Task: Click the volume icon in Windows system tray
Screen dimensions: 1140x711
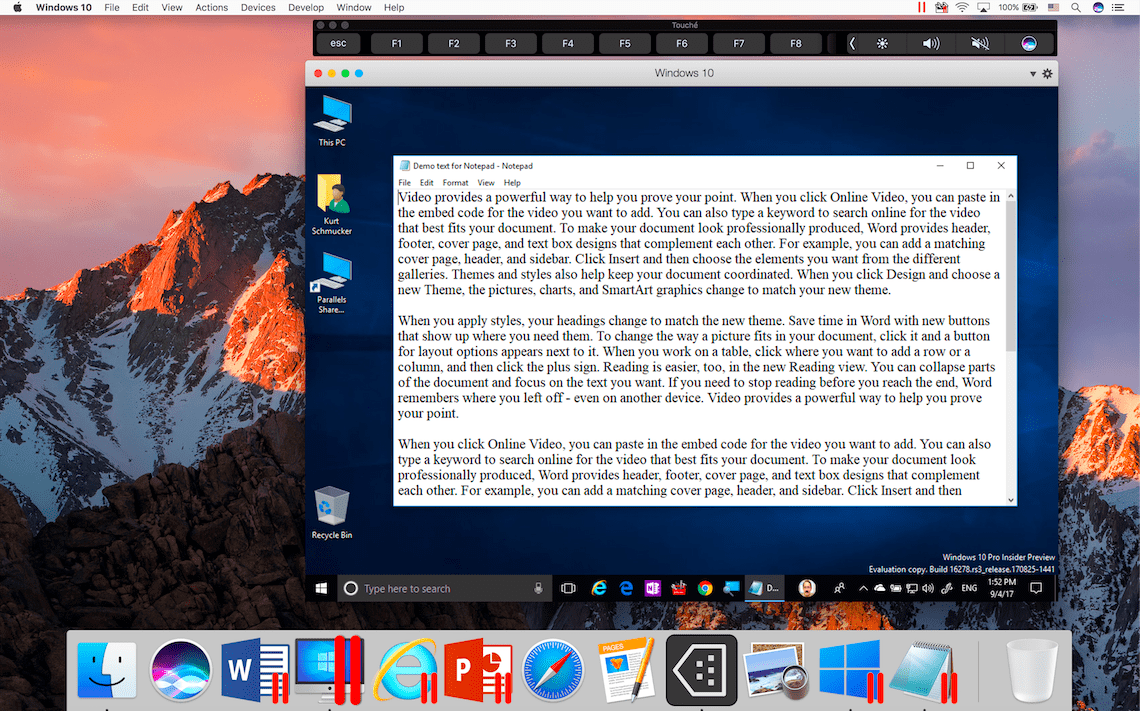Action: [x=928, y=589]
